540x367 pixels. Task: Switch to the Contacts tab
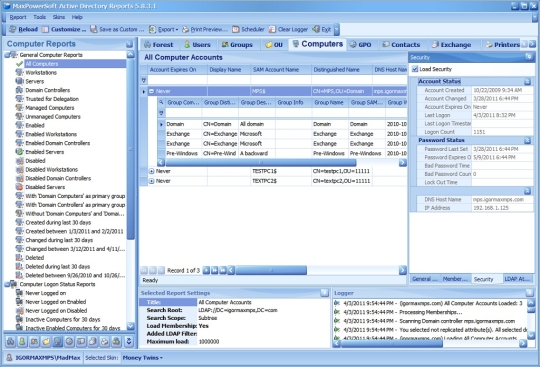[401, 44]
